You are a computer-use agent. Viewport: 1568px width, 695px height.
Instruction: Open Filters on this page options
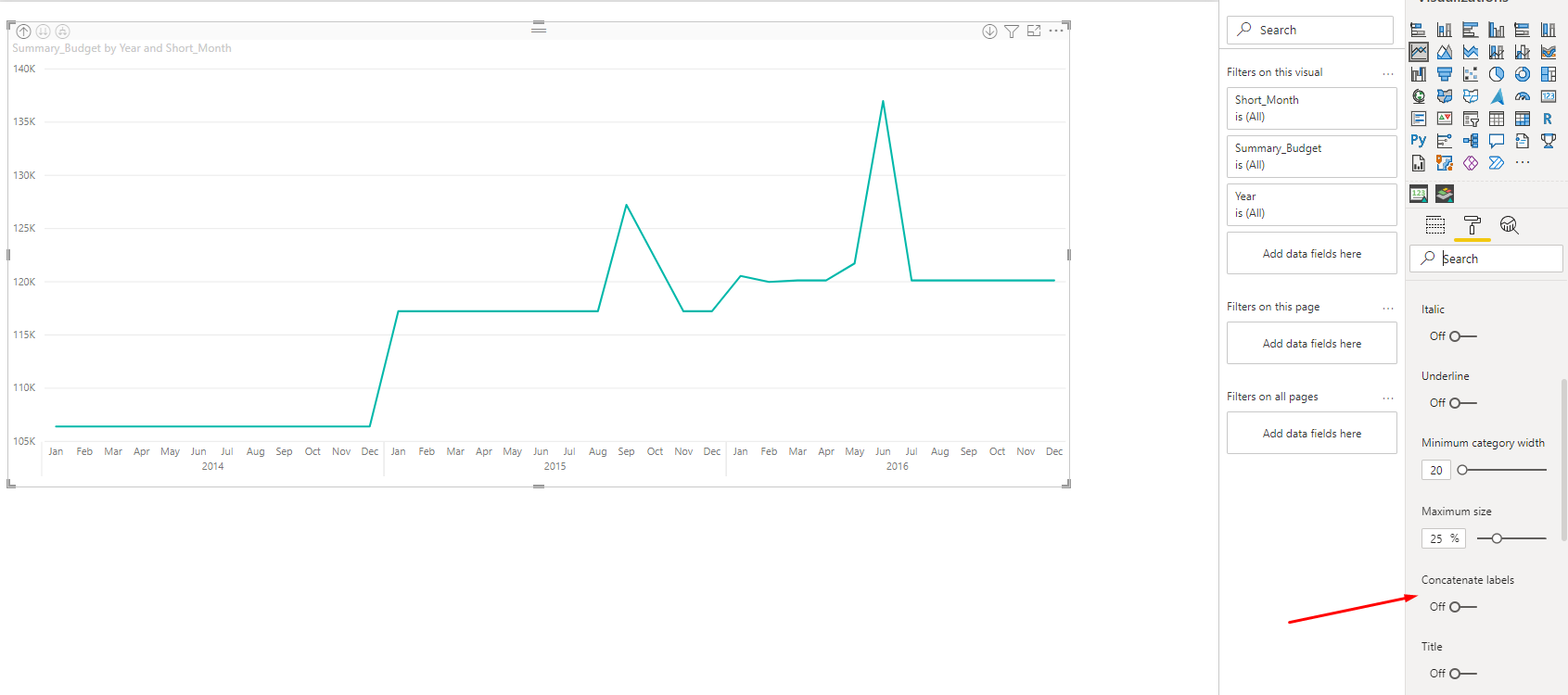[x=1388, y=308]
